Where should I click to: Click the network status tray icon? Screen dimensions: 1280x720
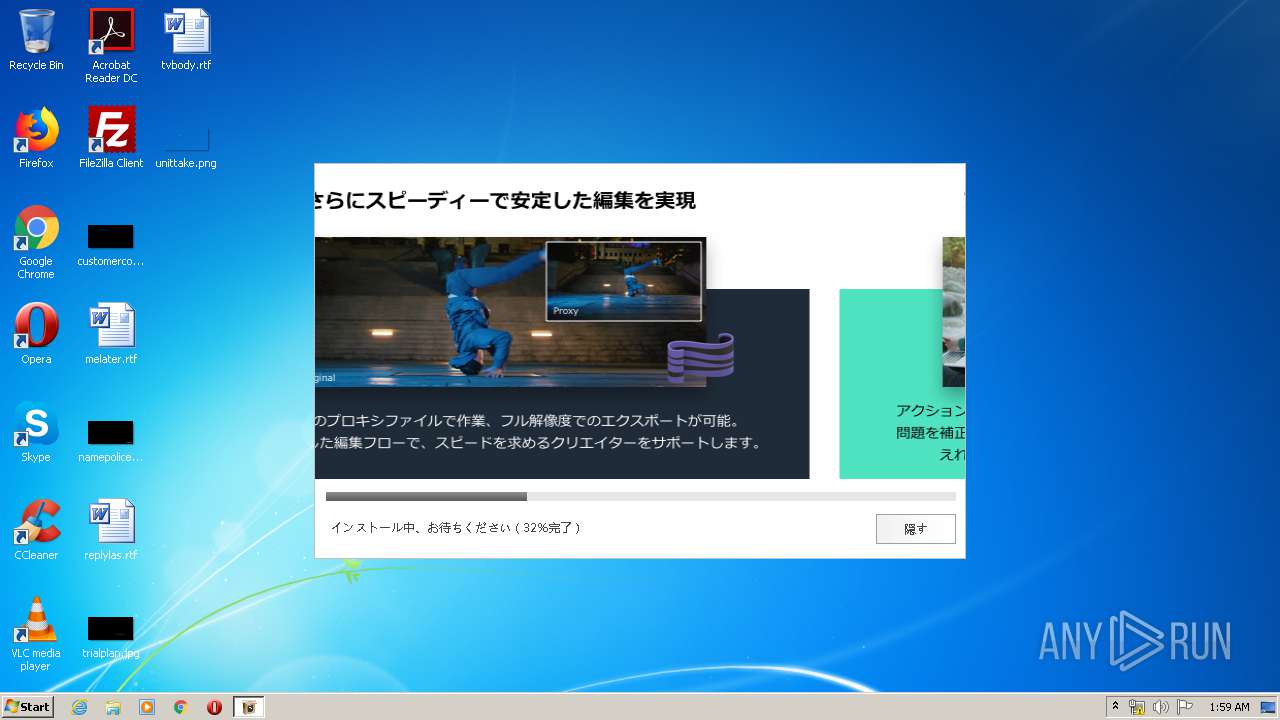[1137, 707]
